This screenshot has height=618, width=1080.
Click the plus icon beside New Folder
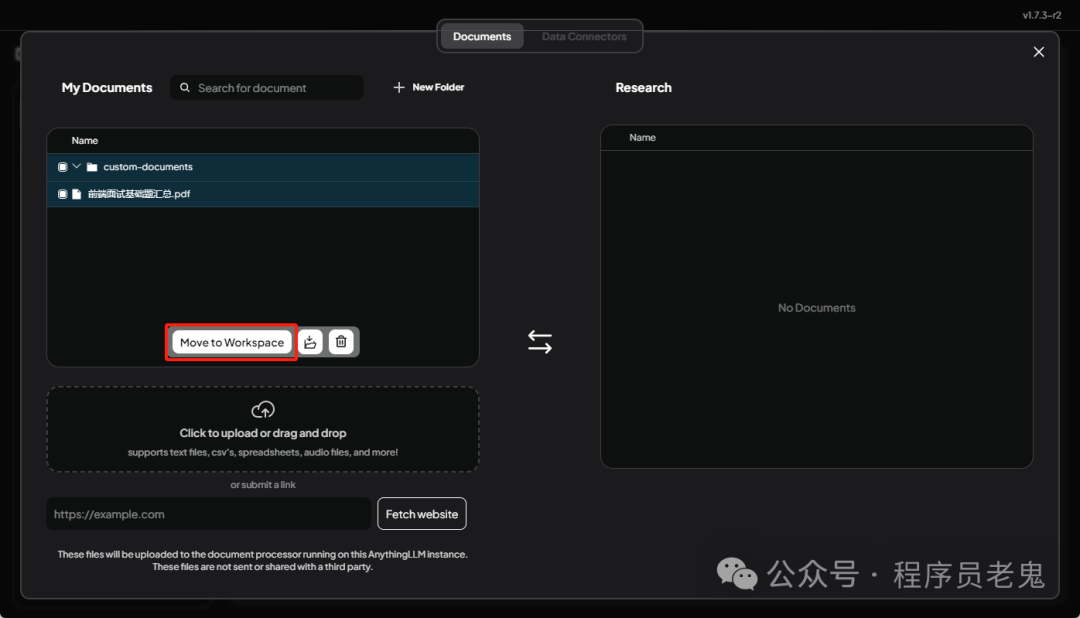pos(399,87)
